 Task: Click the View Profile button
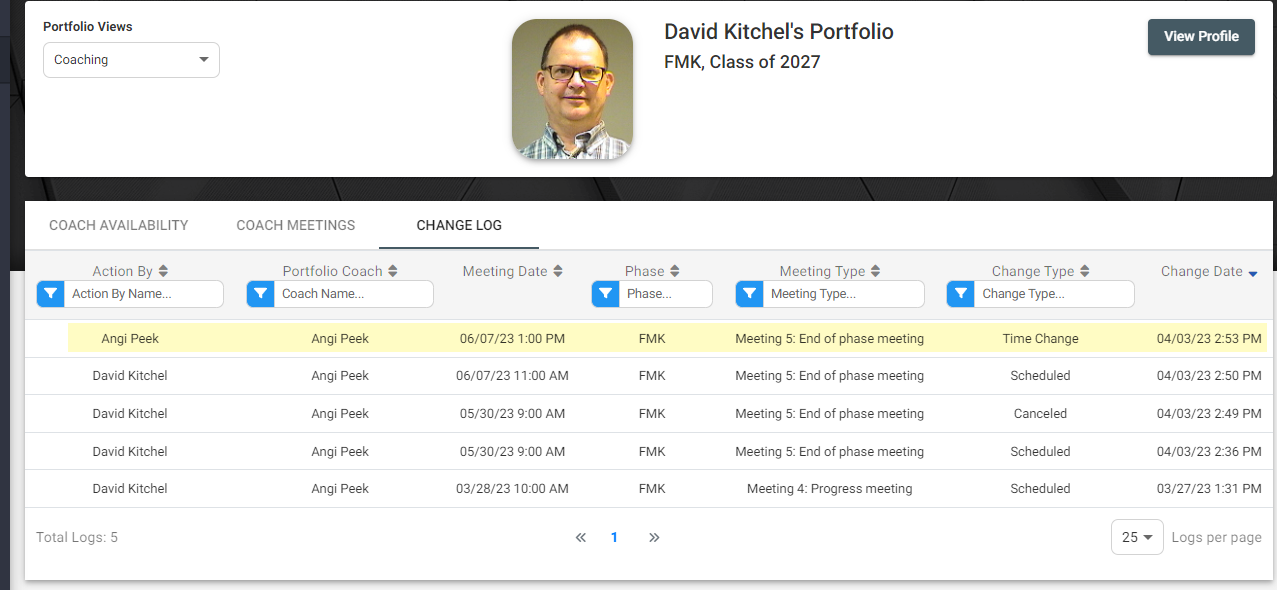pyautogui.click(x=1201, y=36)
